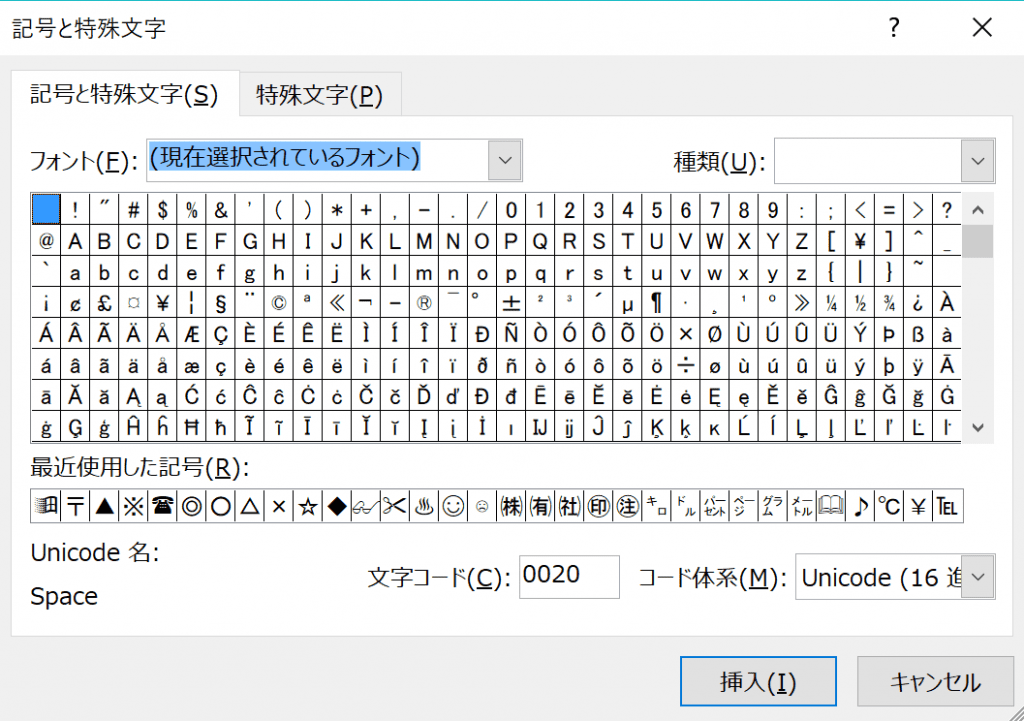1024x721 pixels.
Task: Select the music note recent symbol
Action: (x=860, y=507)
